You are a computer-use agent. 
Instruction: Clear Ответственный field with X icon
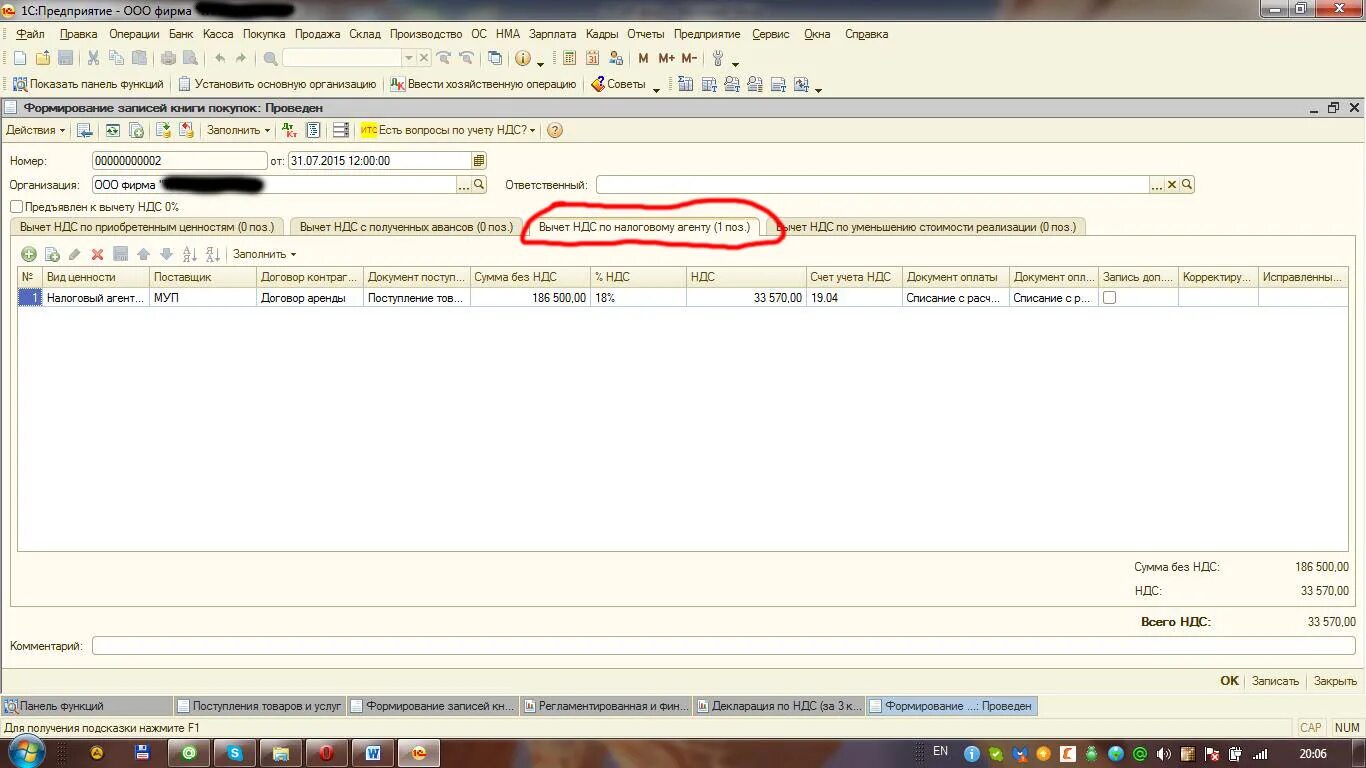point(1172,184)
